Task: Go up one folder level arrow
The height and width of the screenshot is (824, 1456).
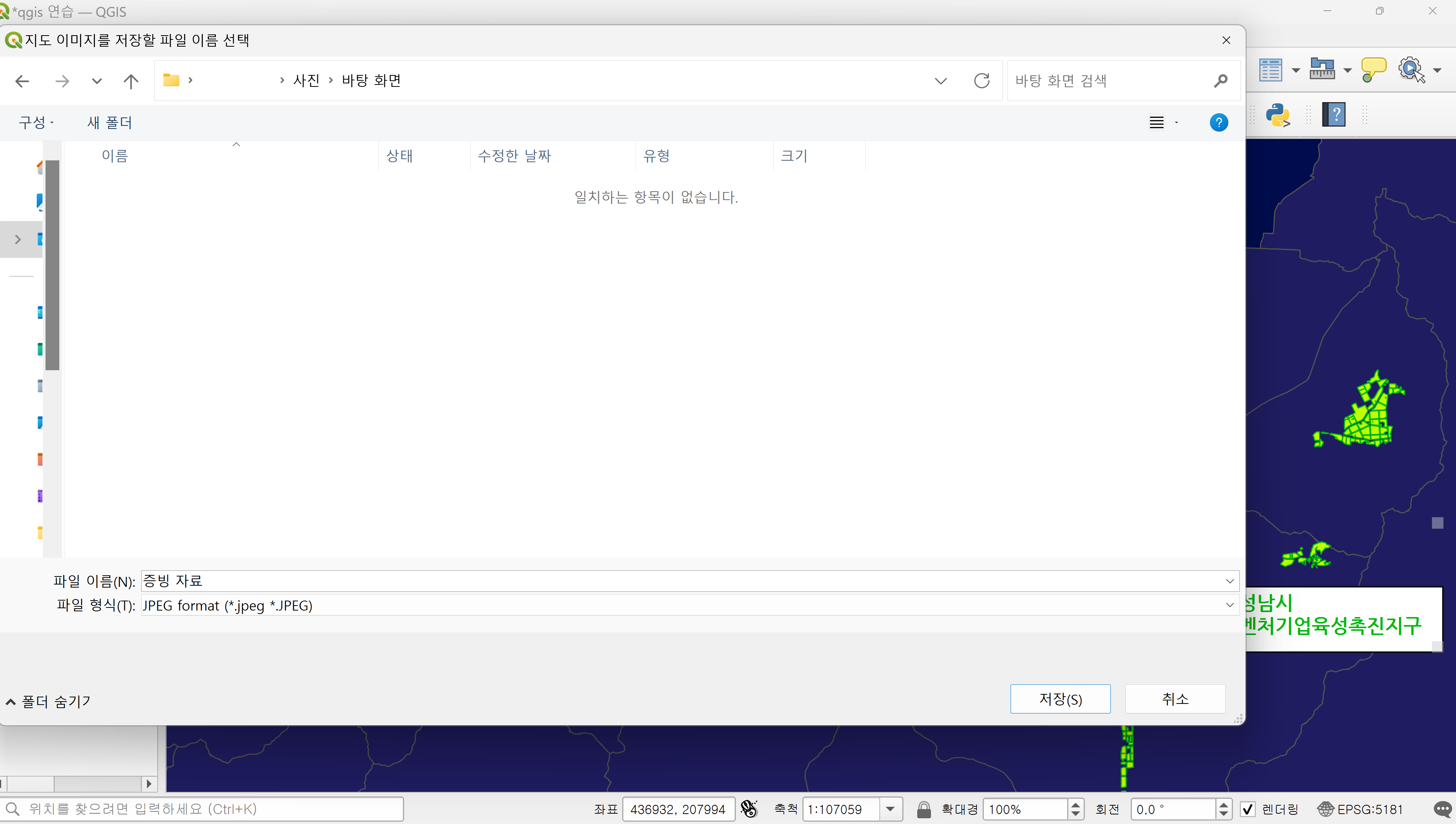Action: pos(131,81)
